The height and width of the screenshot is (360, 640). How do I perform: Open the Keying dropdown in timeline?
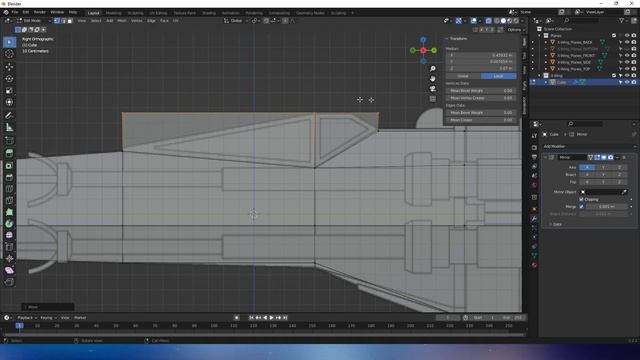pos(48,318)
